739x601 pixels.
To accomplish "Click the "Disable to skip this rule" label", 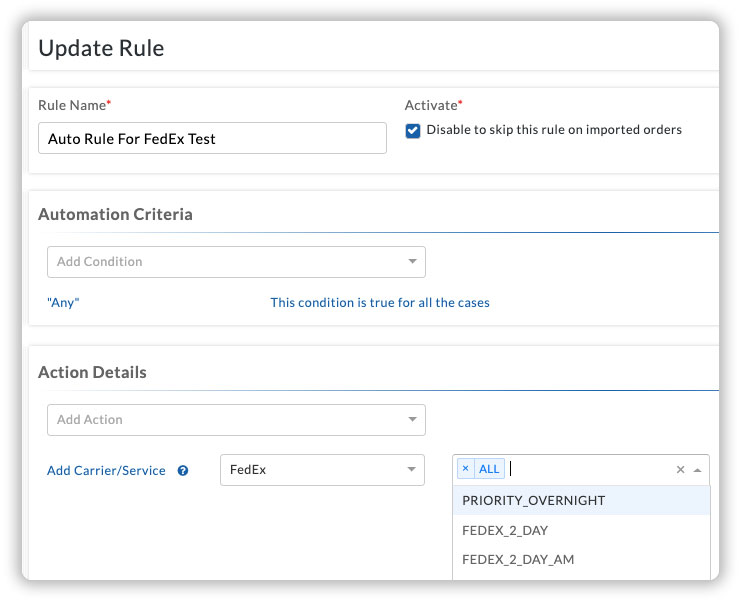I will tap(554, 130).
